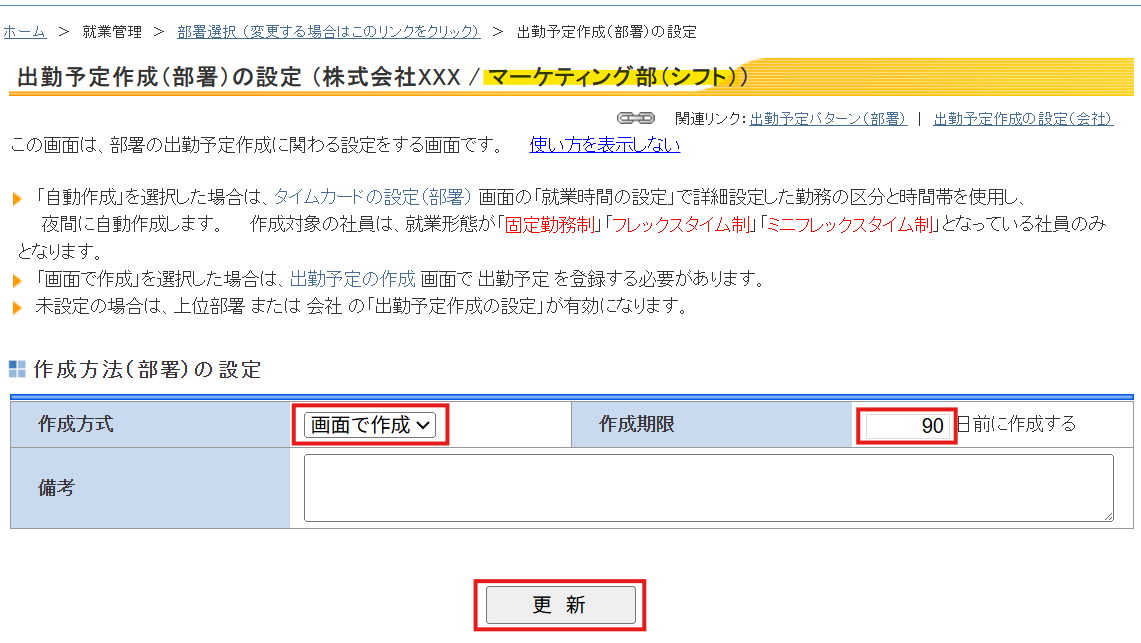The height and width of the screenshot is (643, 1141).
Task: Click the red フレックスタイム制 link
Action: click(x=681, y=225)
